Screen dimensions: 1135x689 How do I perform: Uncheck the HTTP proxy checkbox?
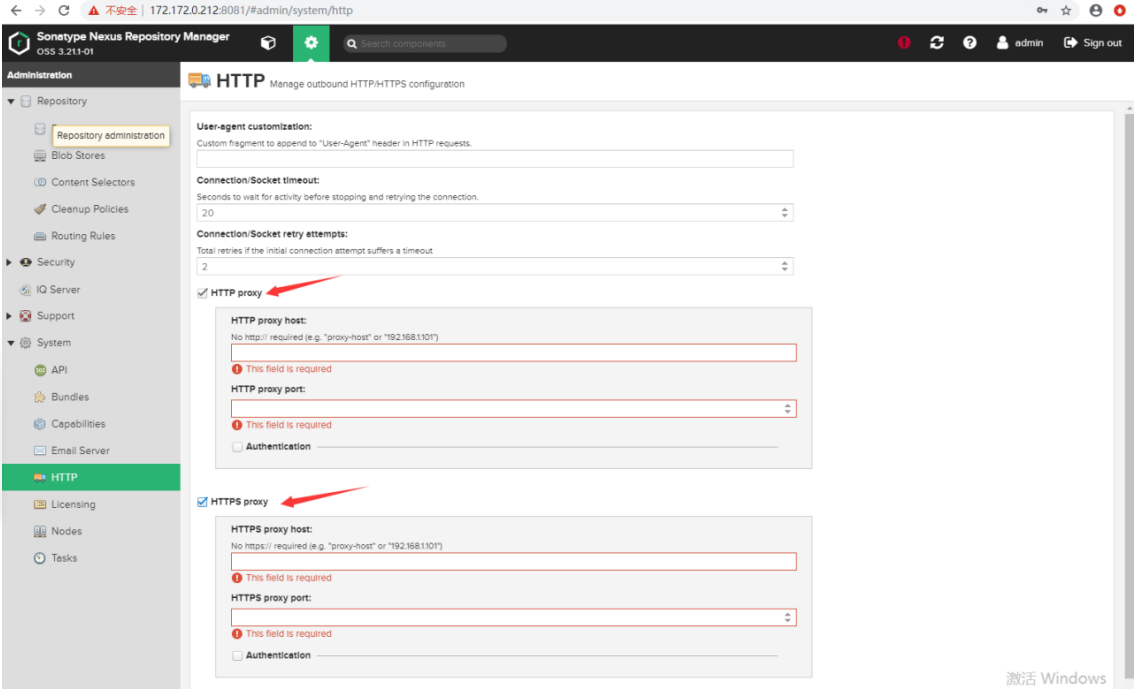coord(202,293)
